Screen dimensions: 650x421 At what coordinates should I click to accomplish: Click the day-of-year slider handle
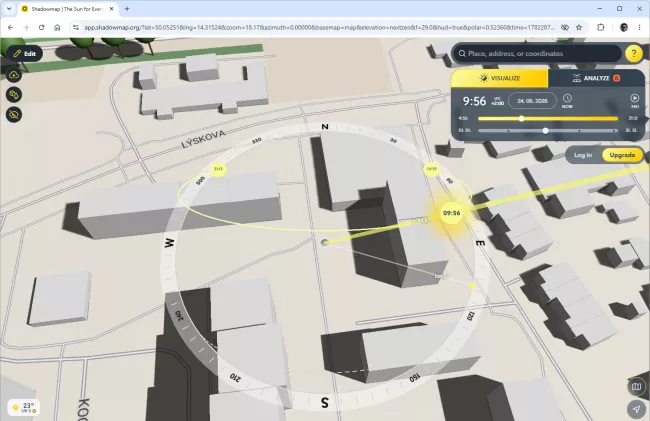tap(546, 131)
